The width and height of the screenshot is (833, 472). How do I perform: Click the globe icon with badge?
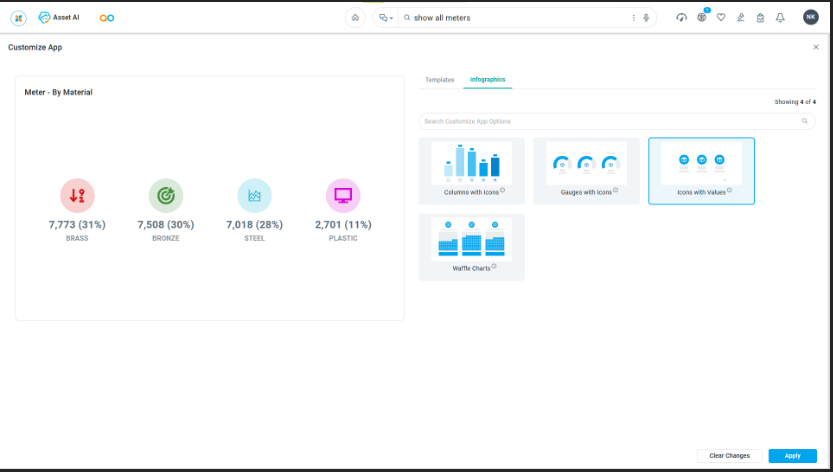point(702,18)
